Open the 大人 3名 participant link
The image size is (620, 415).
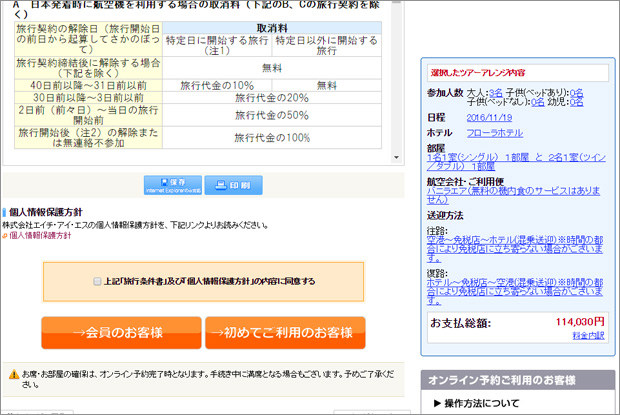pyautogui.click(x=496, y=92)
